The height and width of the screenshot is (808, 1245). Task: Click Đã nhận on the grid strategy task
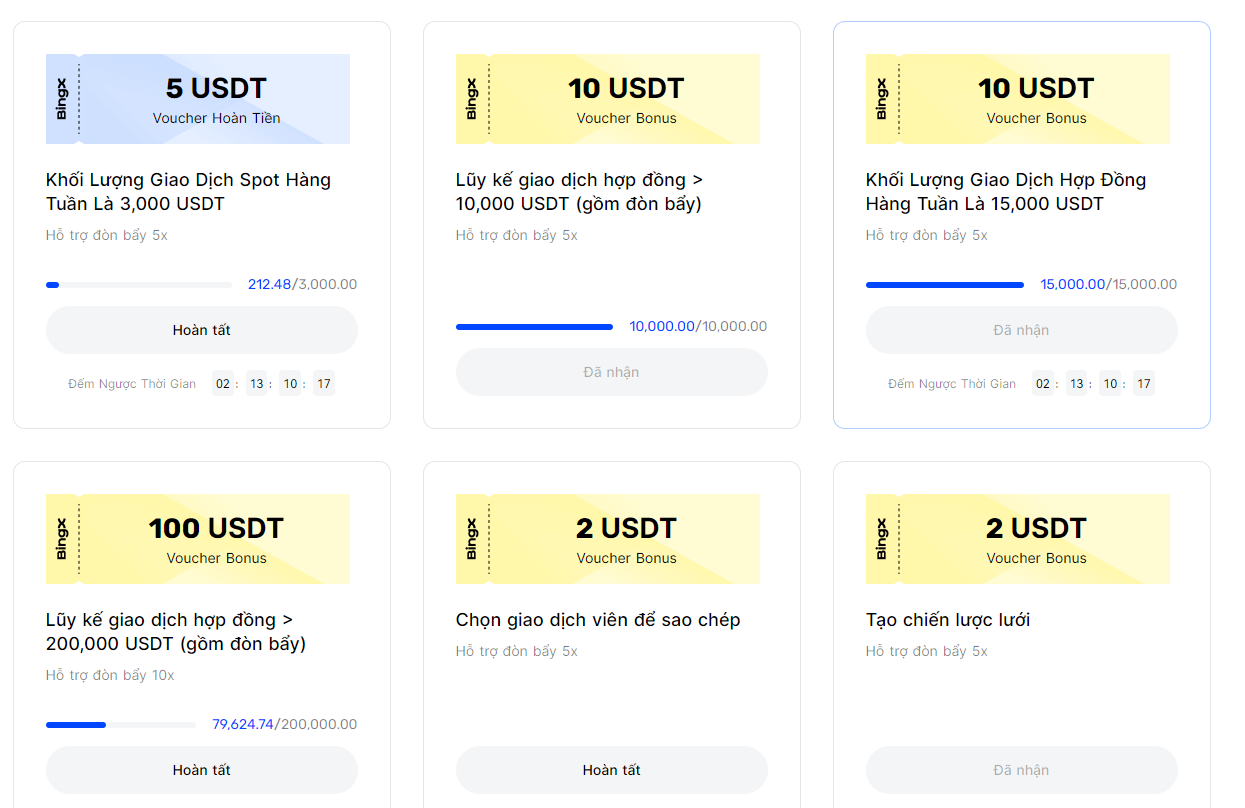point(1021,770)
